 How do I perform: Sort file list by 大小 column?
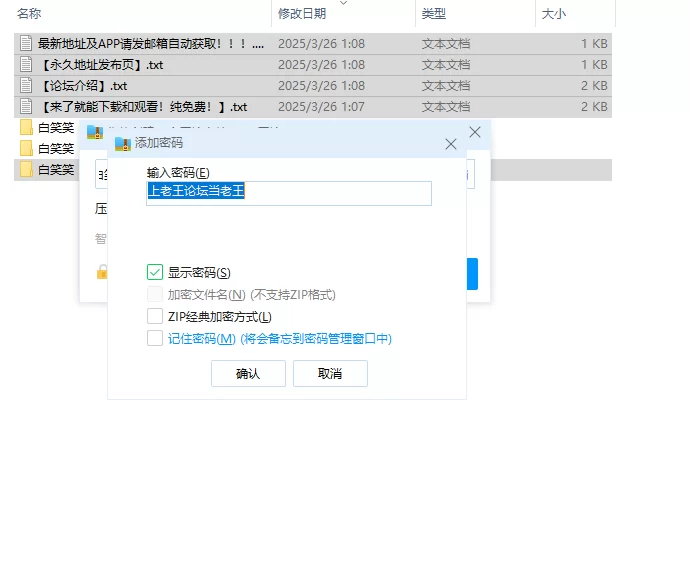pyautogui.click(x=554, y=14)
